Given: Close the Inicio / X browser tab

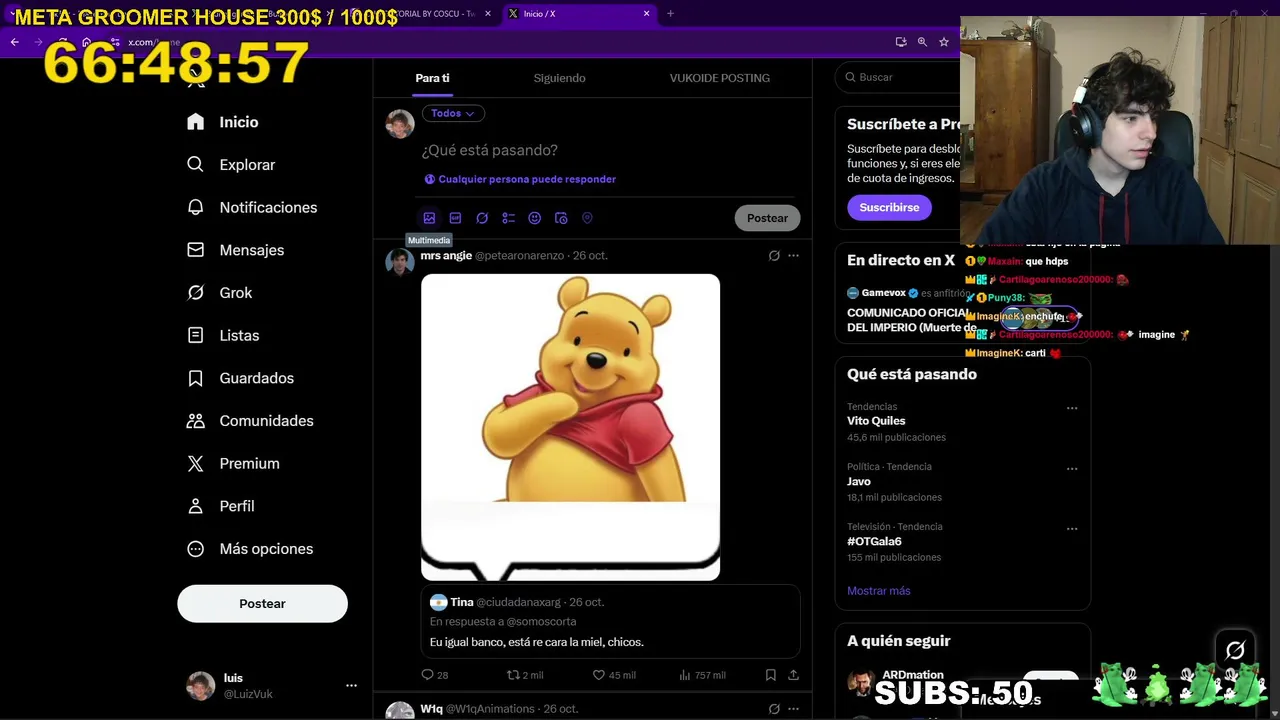Looking at the screenshot, I should [646, 14].
